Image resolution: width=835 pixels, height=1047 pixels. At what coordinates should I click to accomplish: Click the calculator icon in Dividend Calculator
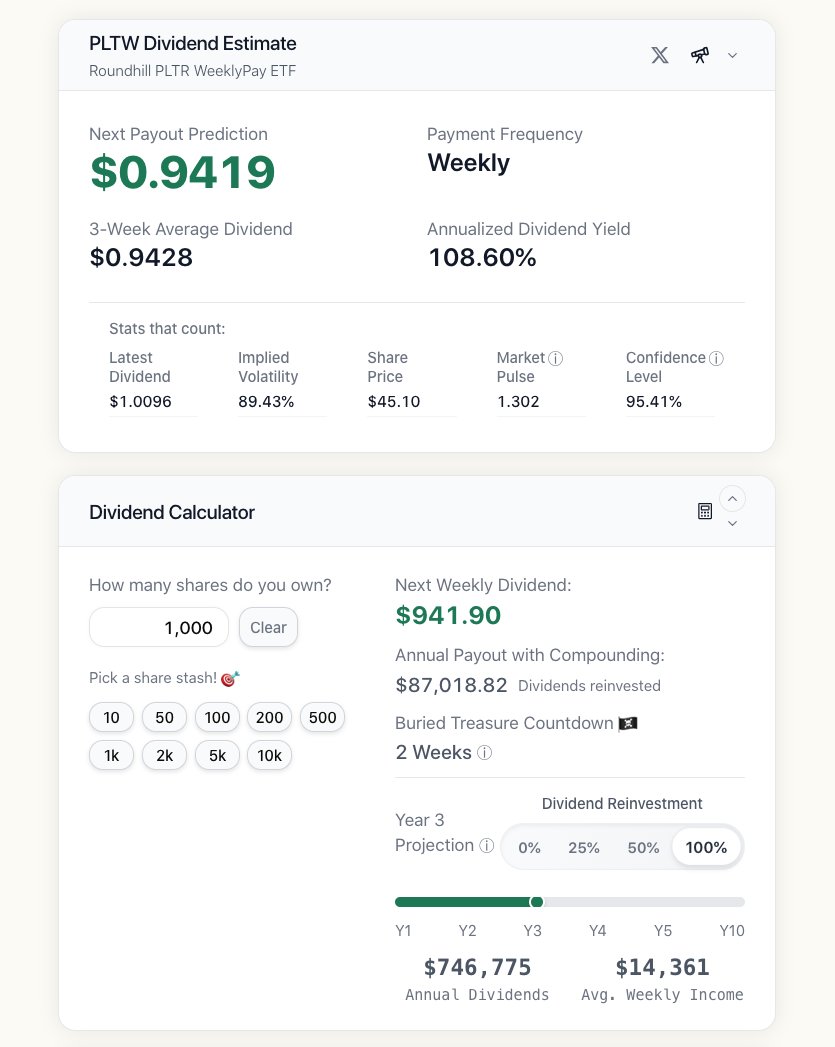click(705, 511)
